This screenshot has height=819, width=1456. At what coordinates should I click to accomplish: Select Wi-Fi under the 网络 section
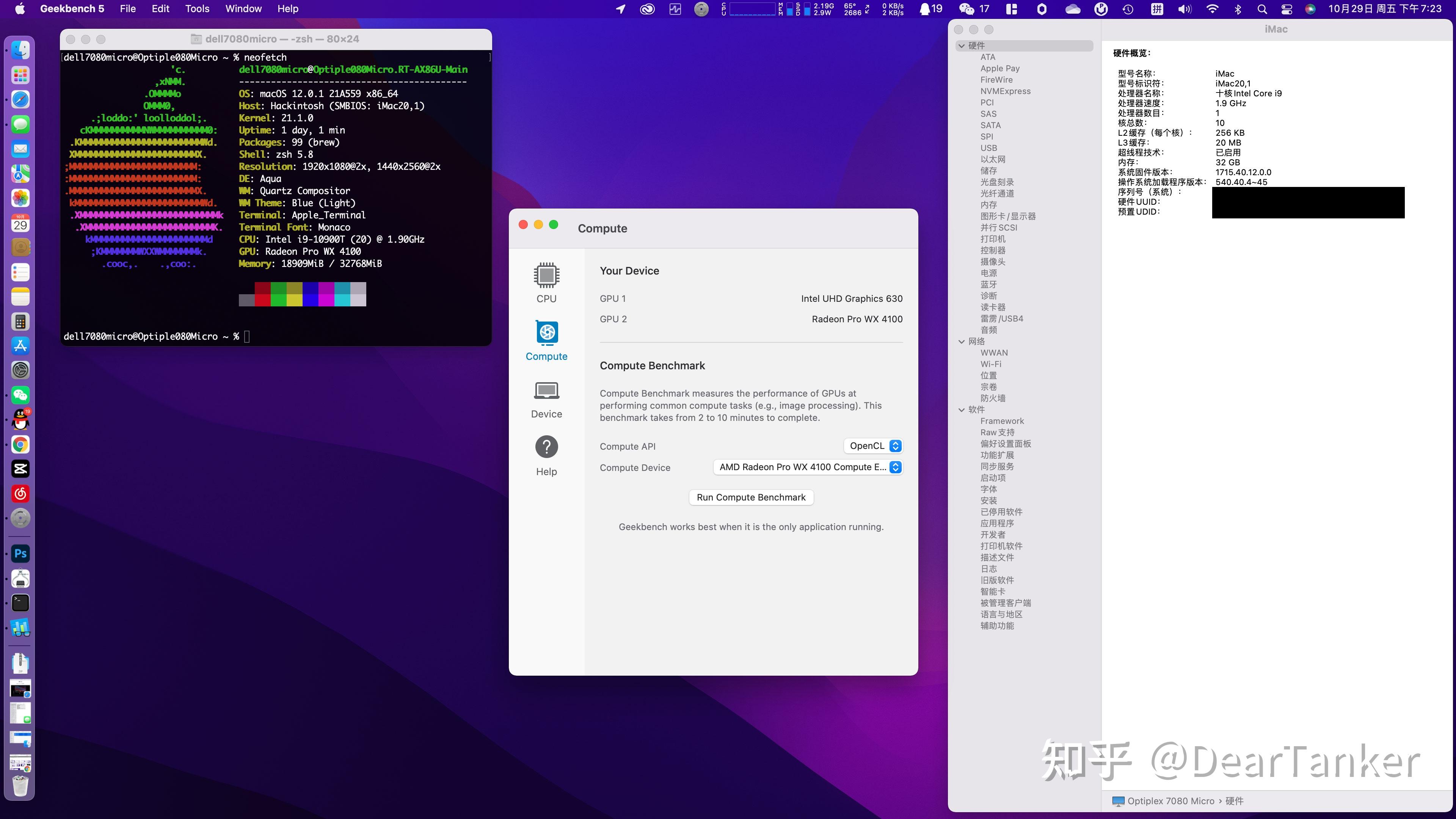[x=991, y=364]
